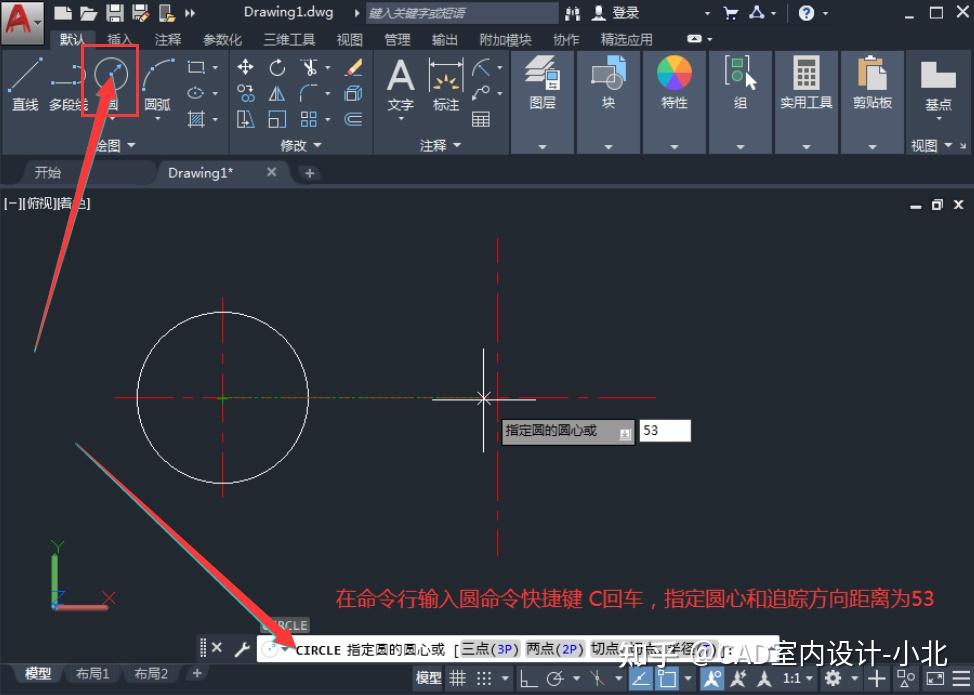The height and width of the screenshot is (695, 974).
Task: Select the Arc (圆弧) tool
Action: [x=158, y=84]
